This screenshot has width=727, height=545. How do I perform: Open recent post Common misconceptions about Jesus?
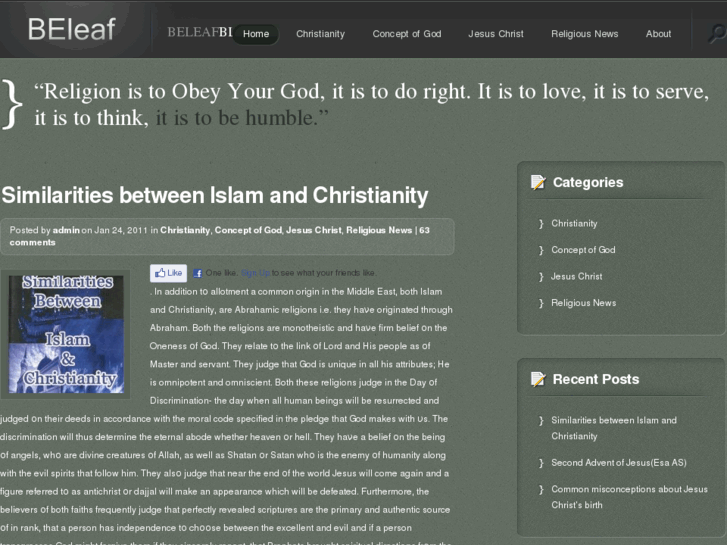click(x=629, y=497)
